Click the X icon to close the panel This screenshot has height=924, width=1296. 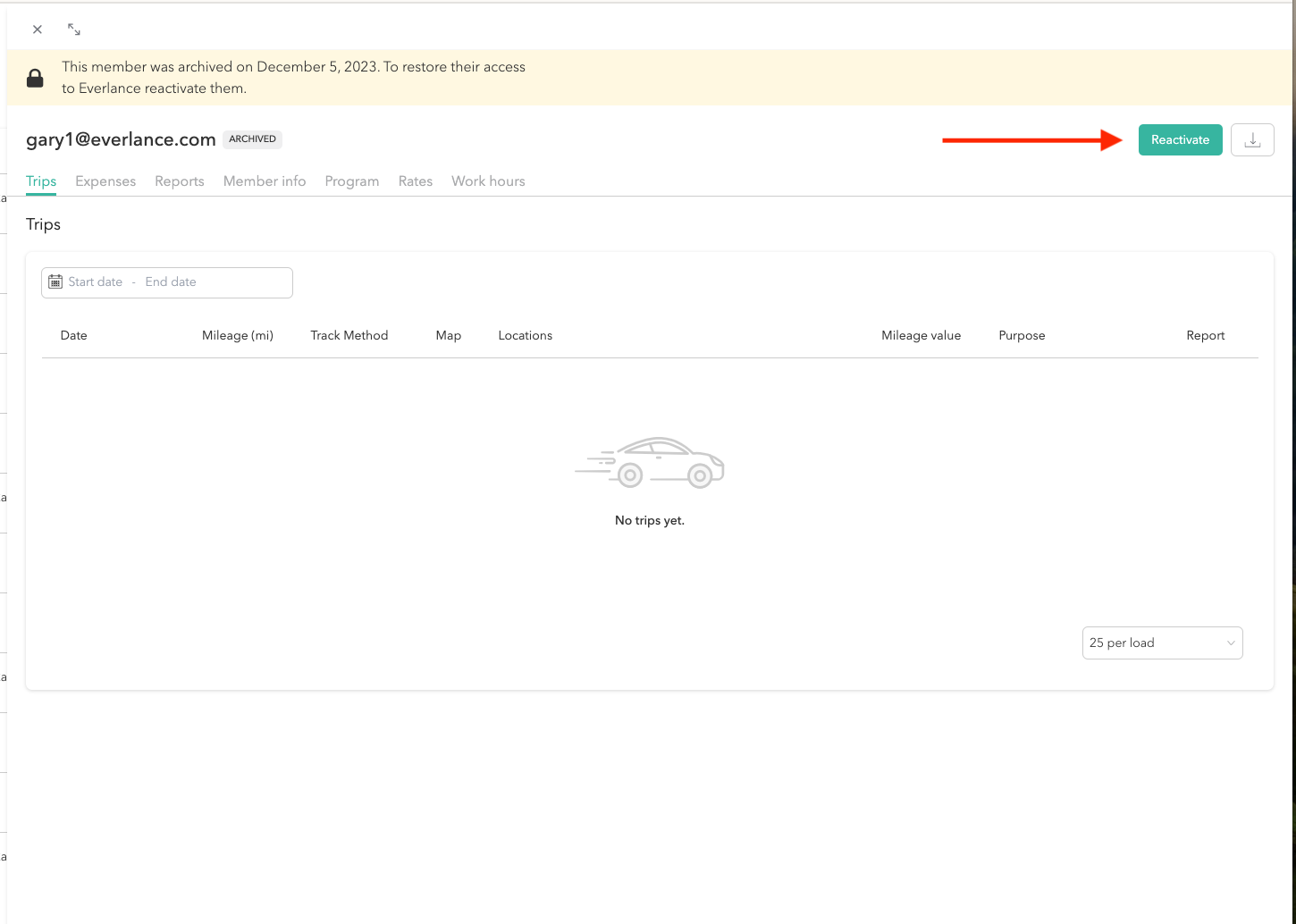[37, 29]
